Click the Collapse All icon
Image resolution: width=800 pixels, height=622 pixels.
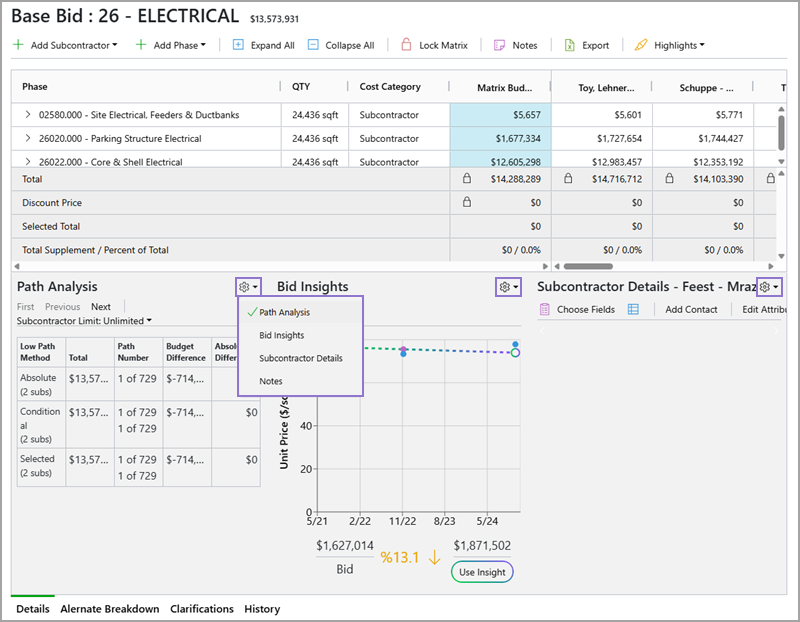[314, 45]
